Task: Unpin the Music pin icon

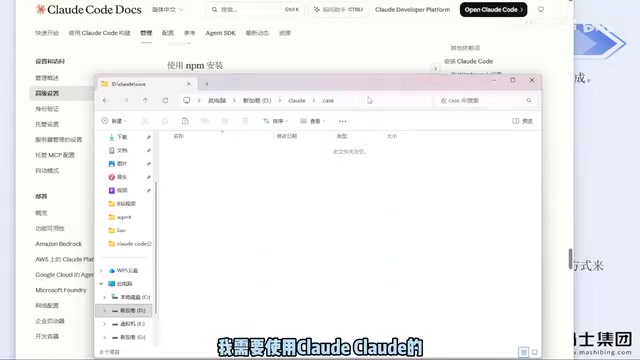Action: point(149,177)
